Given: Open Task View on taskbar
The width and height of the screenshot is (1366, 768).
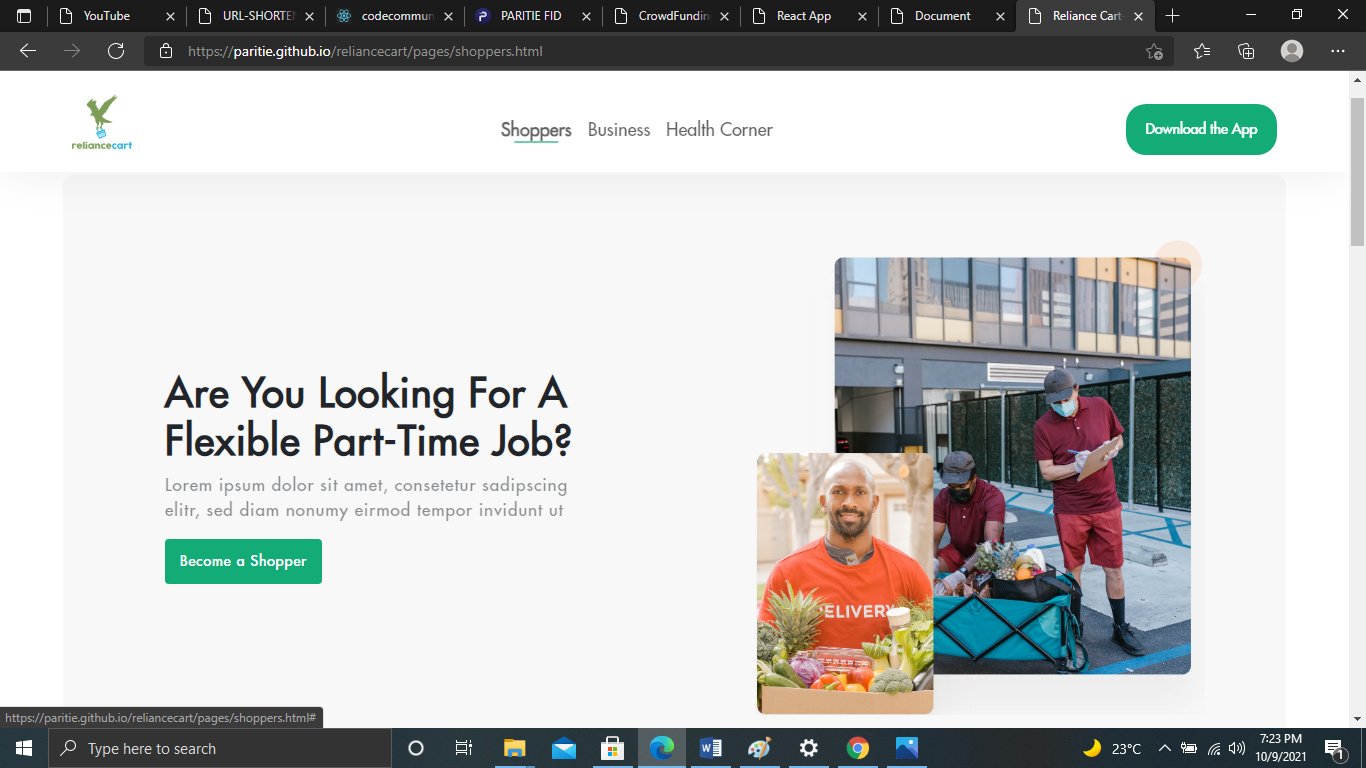Looking at the screenshot, I should point(464,748).
